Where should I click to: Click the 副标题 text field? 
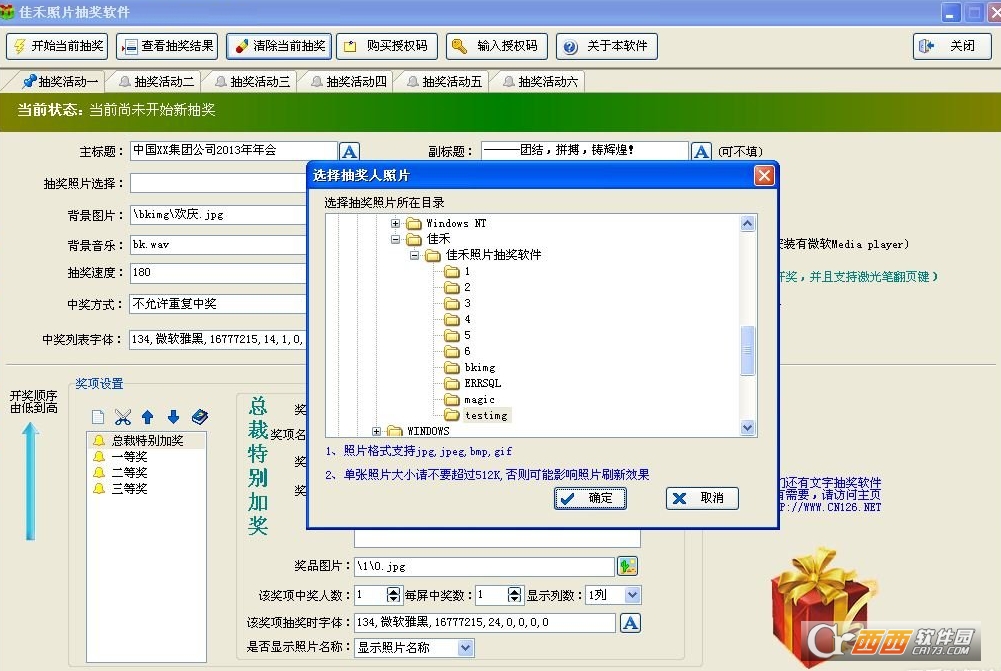(585, 150)
